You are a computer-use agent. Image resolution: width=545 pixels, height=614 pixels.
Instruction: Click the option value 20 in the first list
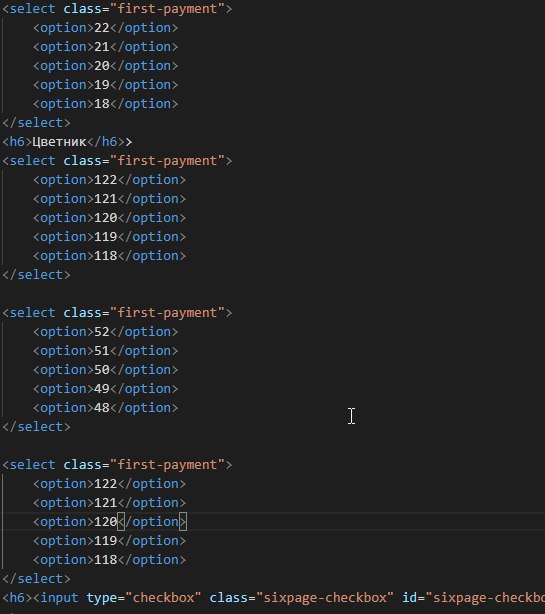pos(102,66)
